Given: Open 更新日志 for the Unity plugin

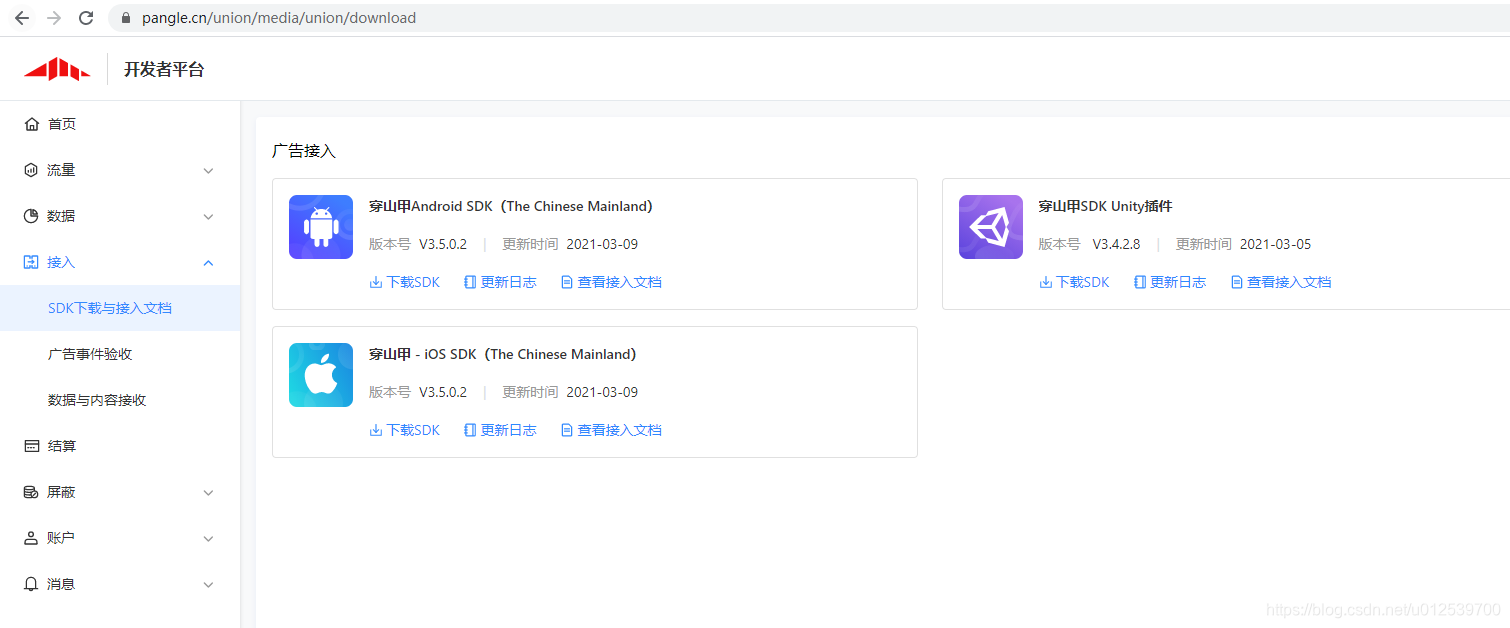Looking at the screenshot, I should click(x=1170, y=281).
